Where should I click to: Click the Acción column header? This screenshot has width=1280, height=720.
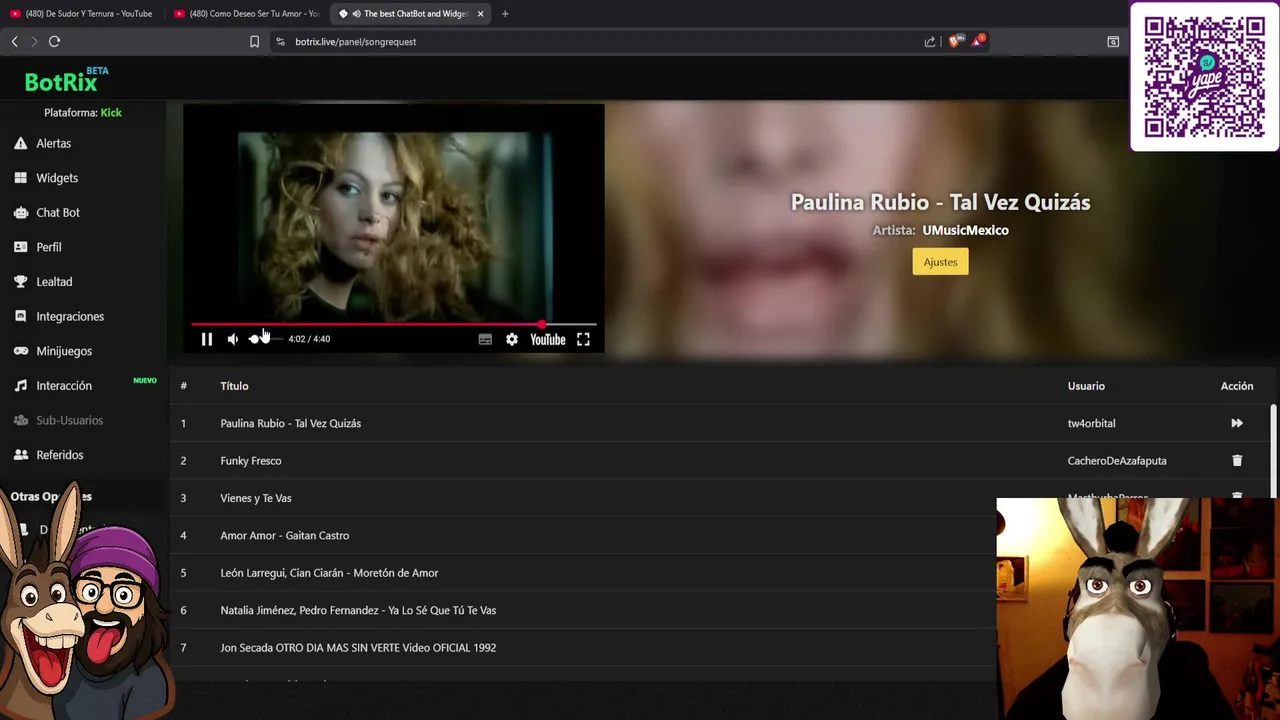[1237, 386]
